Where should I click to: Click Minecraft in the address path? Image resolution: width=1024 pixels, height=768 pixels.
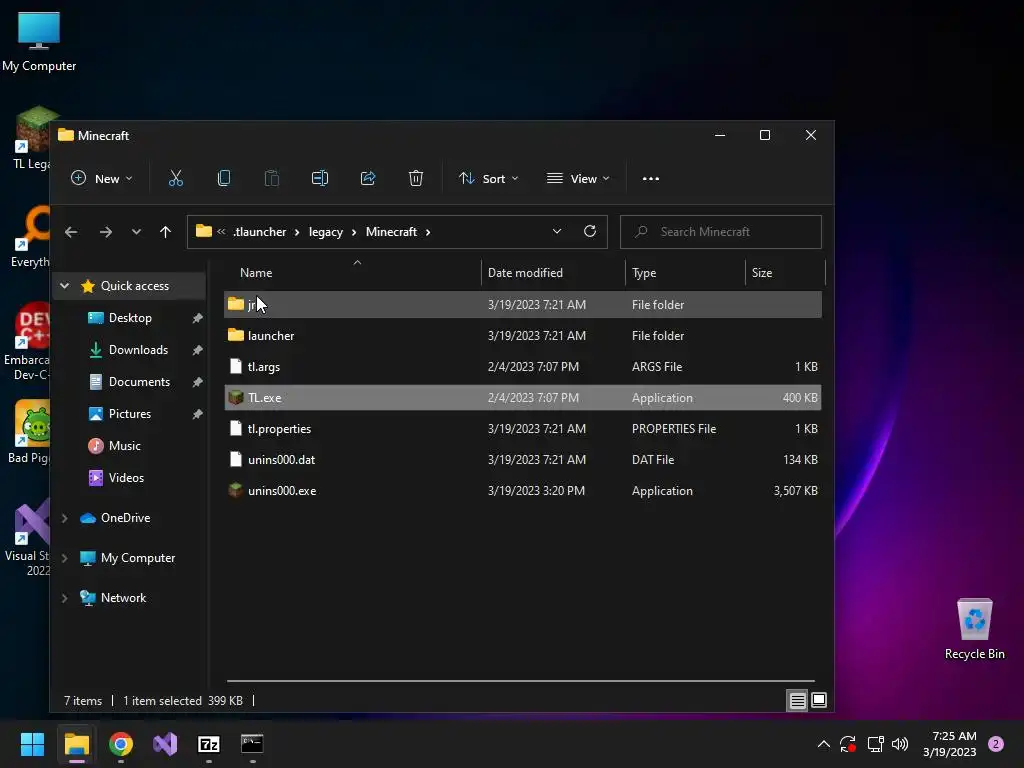tap(391, 232)
